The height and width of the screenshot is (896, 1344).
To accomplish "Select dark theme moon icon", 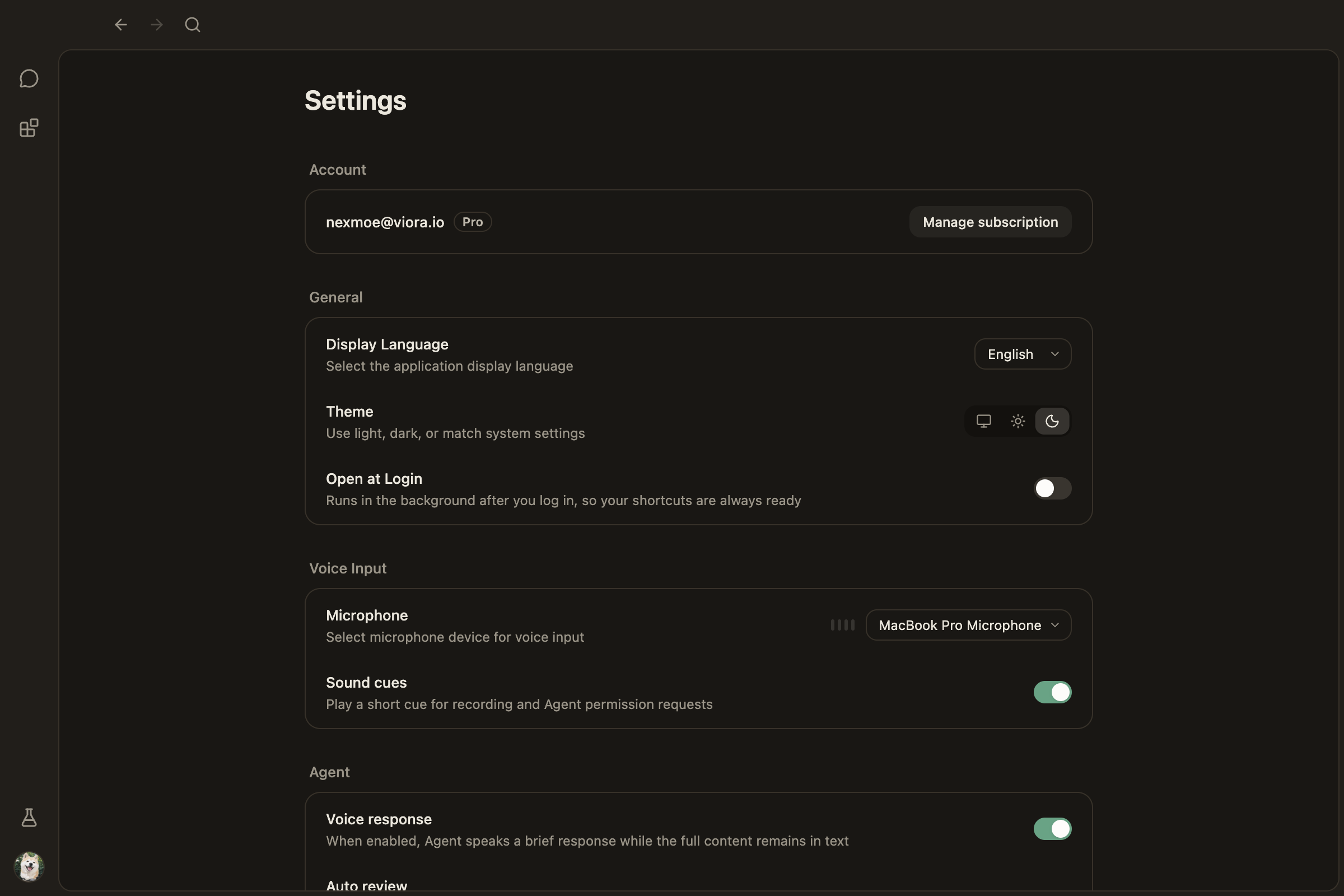I will tap(1052, 421).
